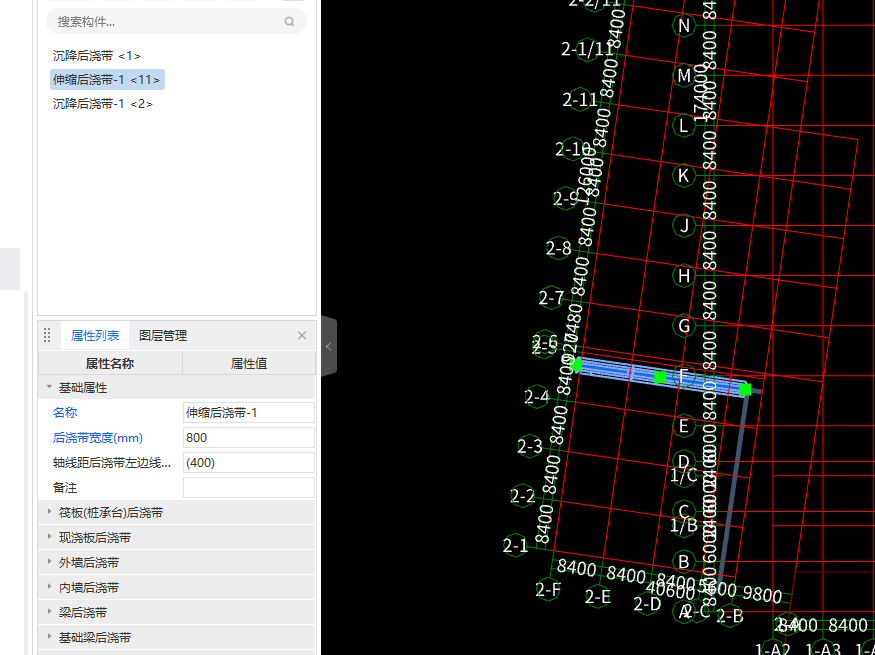
Task: Expand 外墙后浇带 section
Action: pos(49,562)
